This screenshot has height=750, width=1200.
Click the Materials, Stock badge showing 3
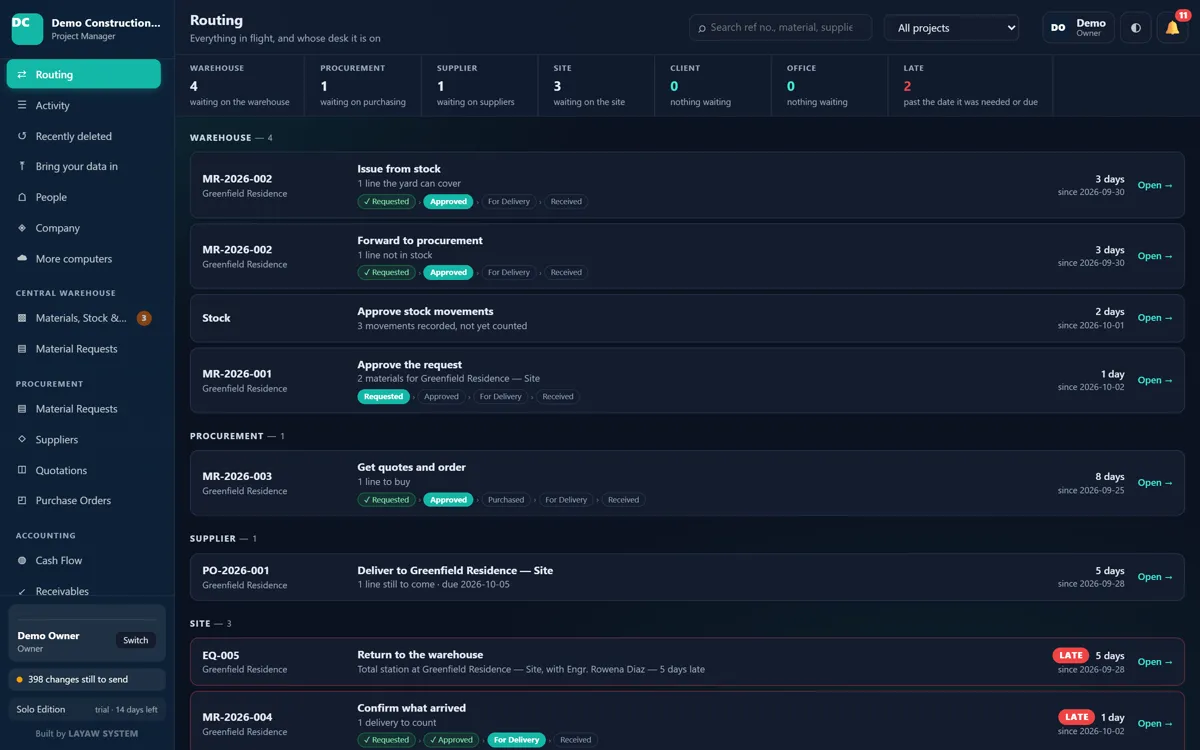(144, 318)
